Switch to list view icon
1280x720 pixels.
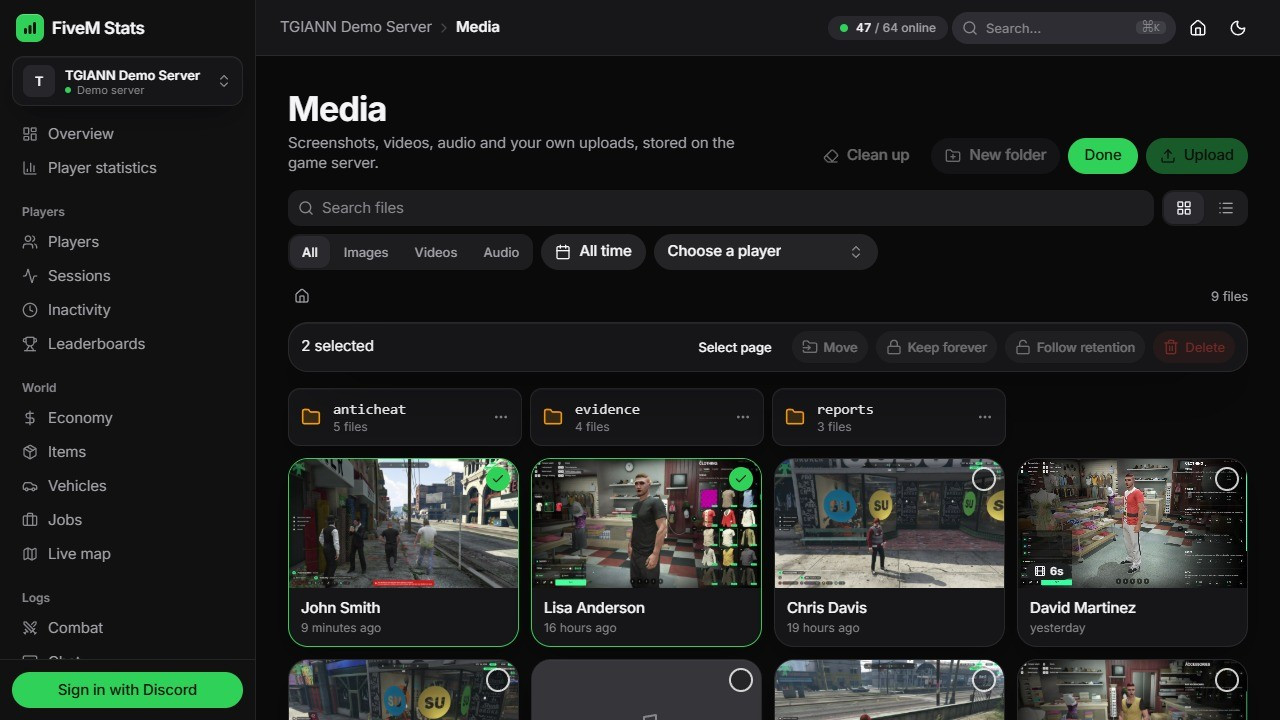click(x=1226, y=208)
